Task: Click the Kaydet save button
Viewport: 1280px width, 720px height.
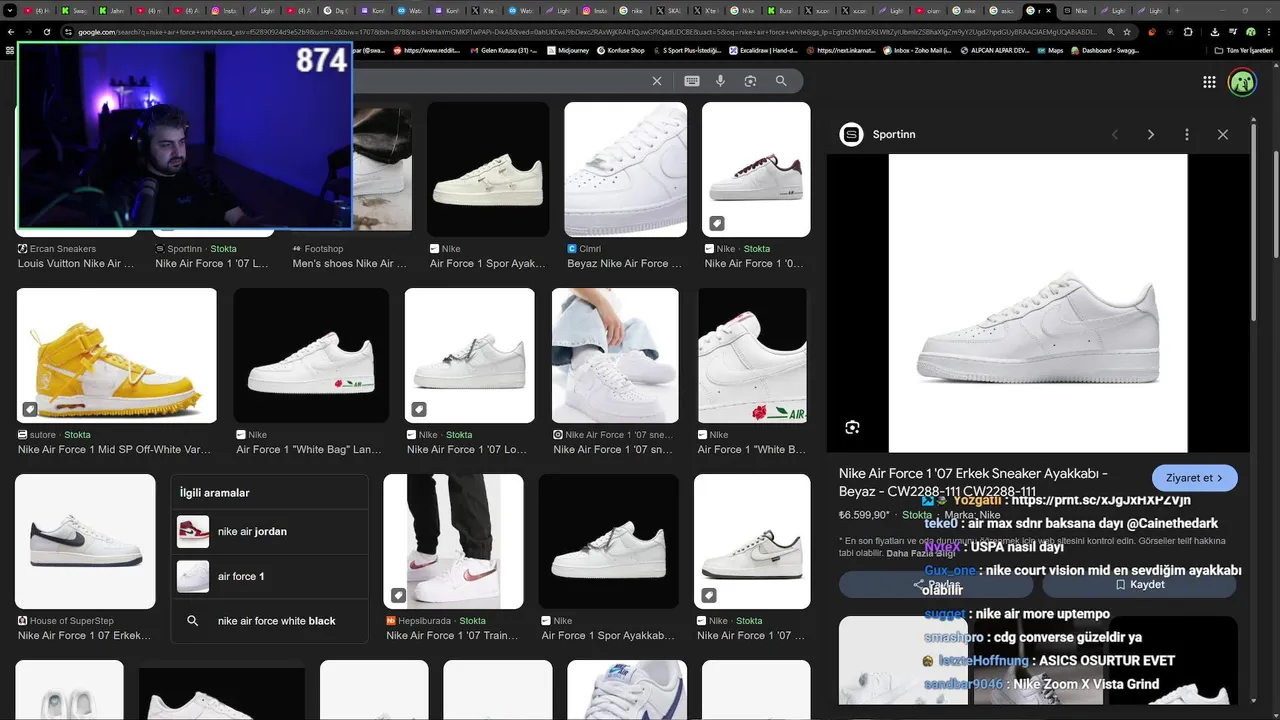Action: pos(1140,584)
